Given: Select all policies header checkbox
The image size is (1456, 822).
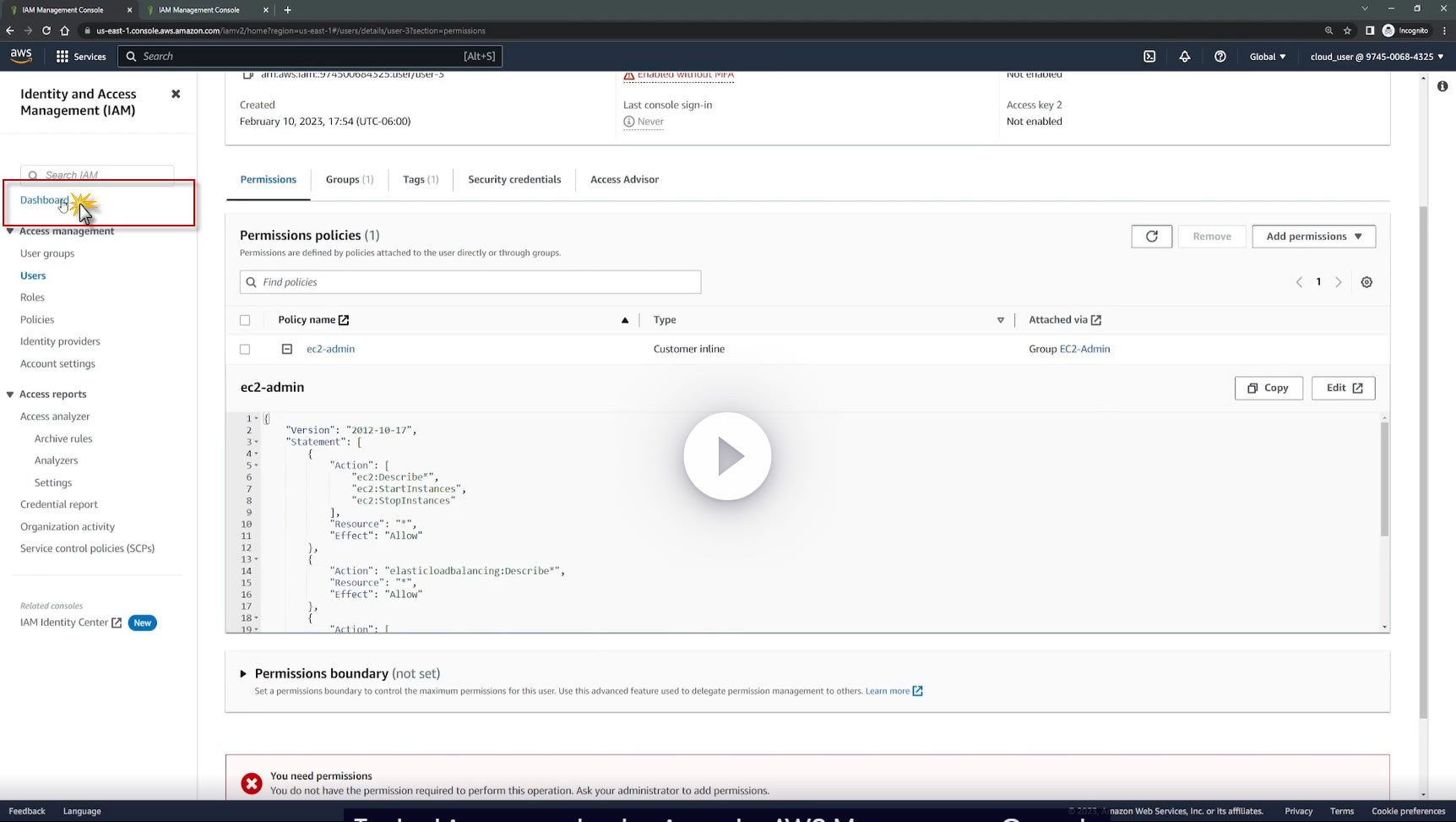Looking at the screenshot, I should coord(245,320).
